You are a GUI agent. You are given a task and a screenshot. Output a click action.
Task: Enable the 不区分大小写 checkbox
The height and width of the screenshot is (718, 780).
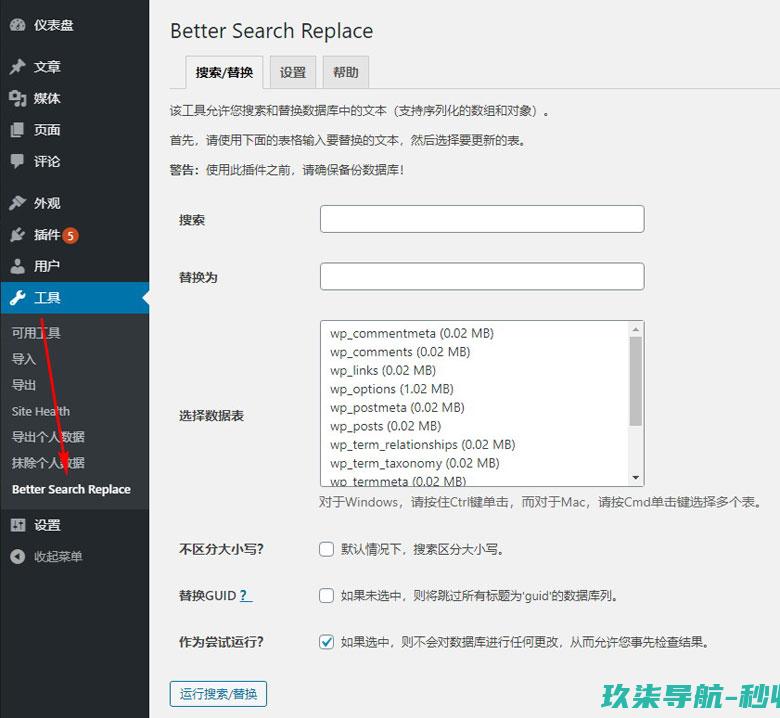(x=326, y=549)
